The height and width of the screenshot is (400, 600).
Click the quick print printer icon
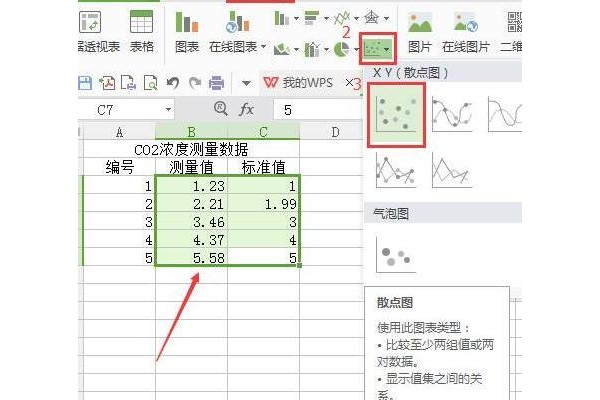coord(216,83)
